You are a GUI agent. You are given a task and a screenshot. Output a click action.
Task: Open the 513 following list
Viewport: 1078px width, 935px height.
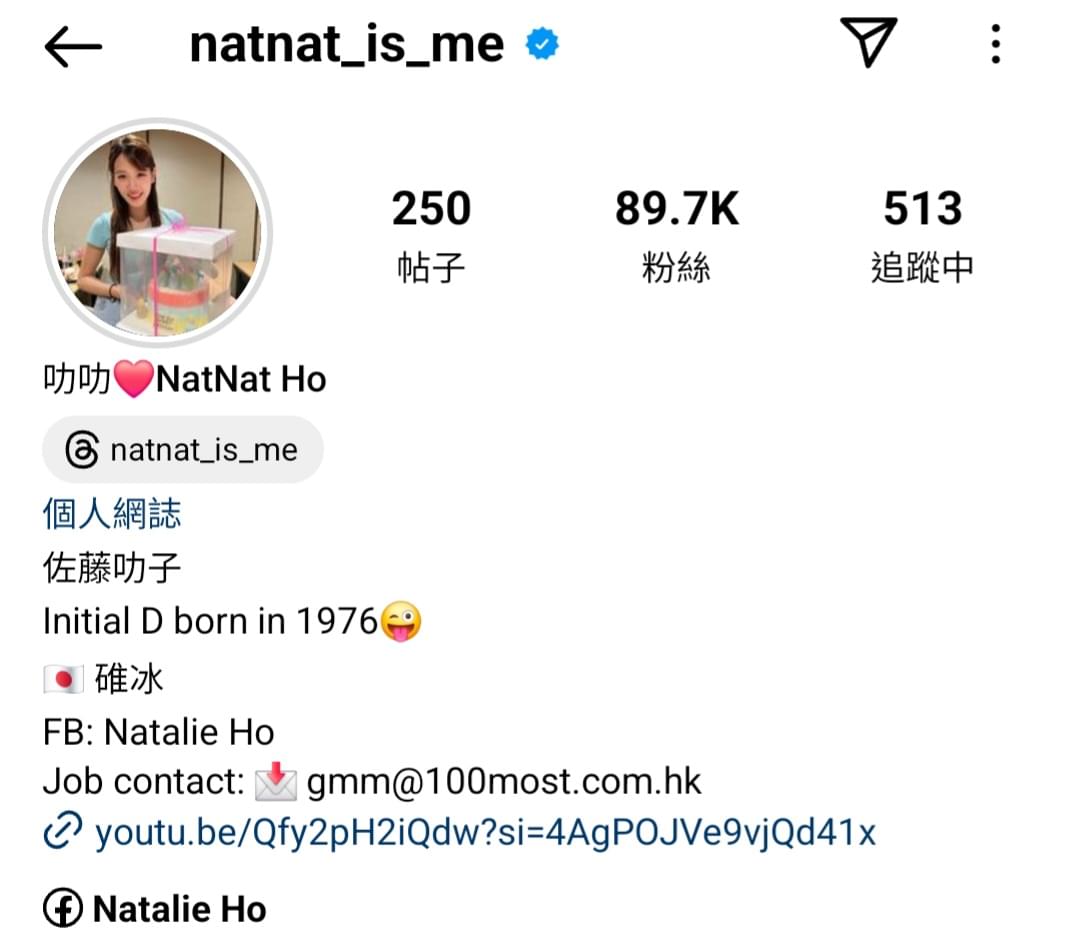pos(922,236)
